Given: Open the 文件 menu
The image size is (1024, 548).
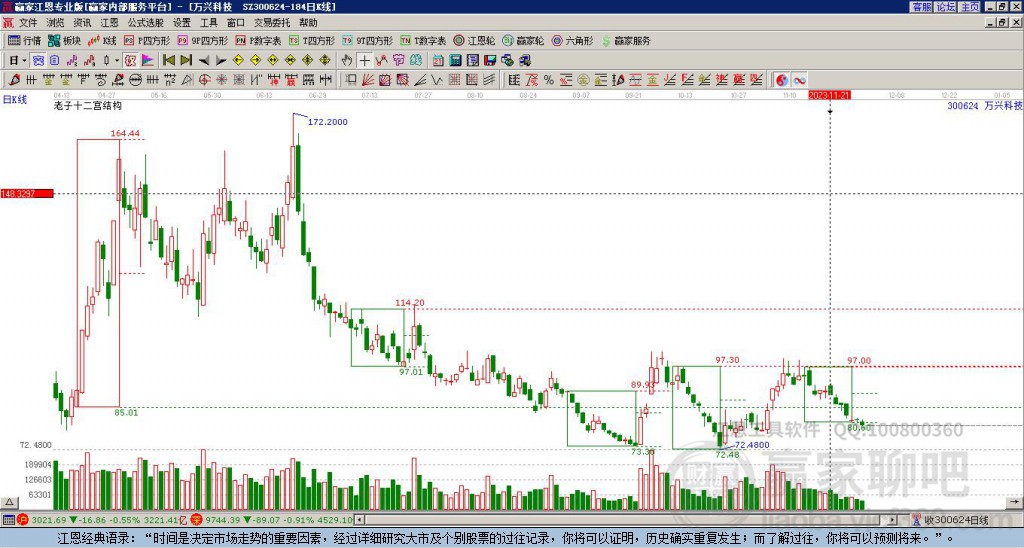Looking at the screenshot, I should pos(28,23).
